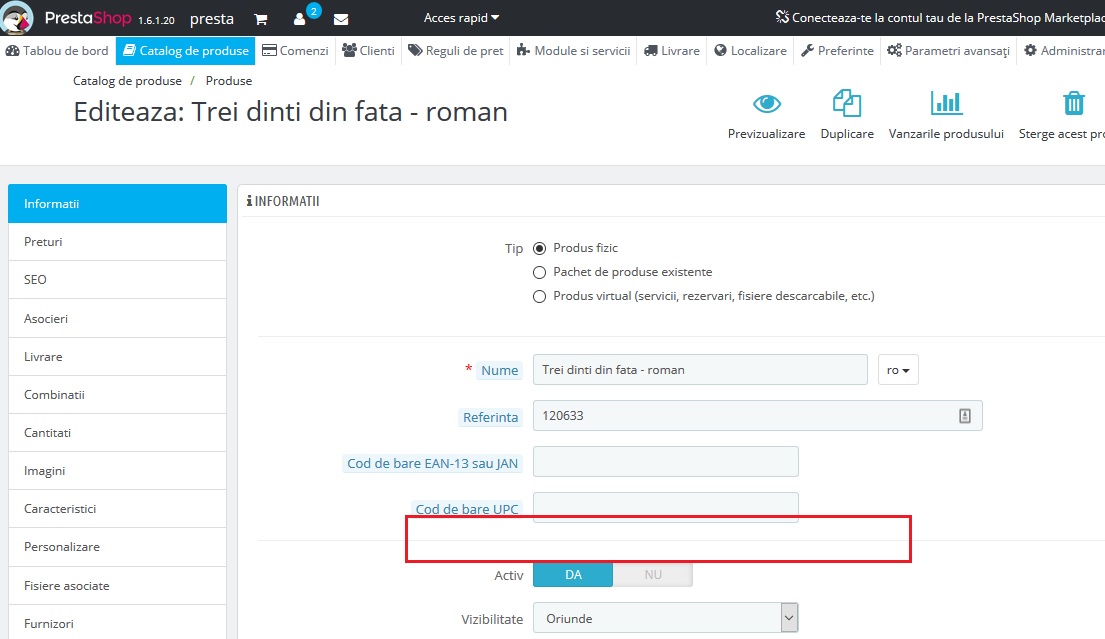Image resolution: width=1105 pixels, height=639 pixels.
Task: Click Produse breadcrumb link
Action: 229,81
